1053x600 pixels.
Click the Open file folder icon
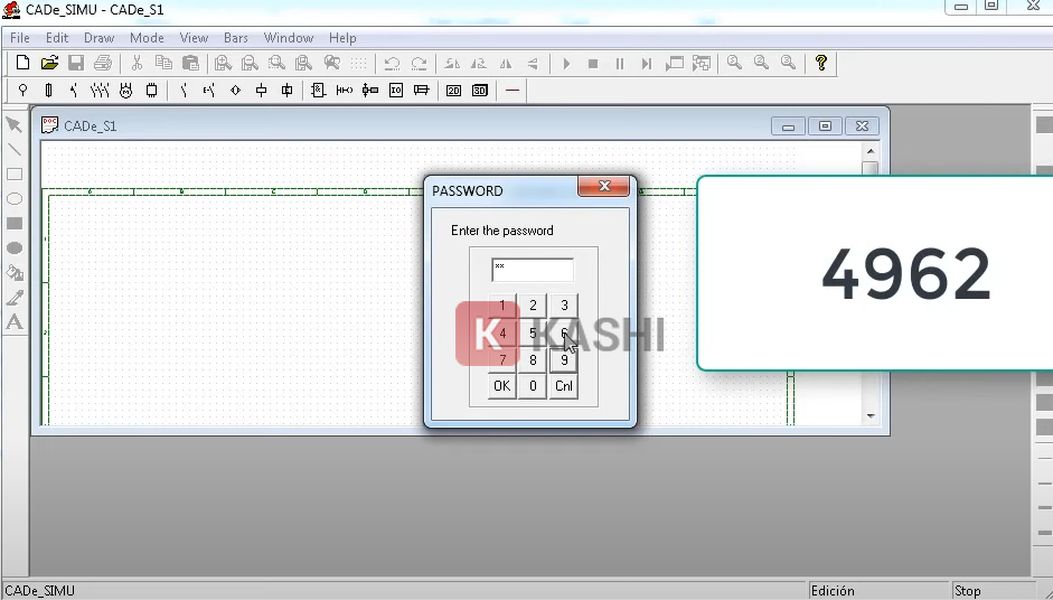49,63
